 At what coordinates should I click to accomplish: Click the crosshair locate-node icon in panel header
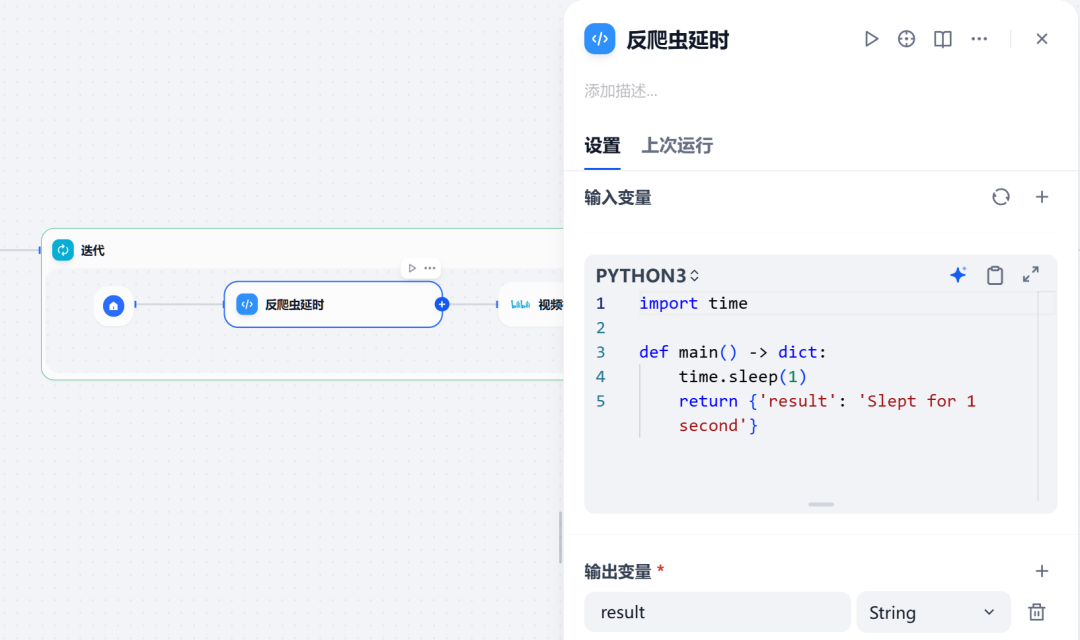point(906,39)
